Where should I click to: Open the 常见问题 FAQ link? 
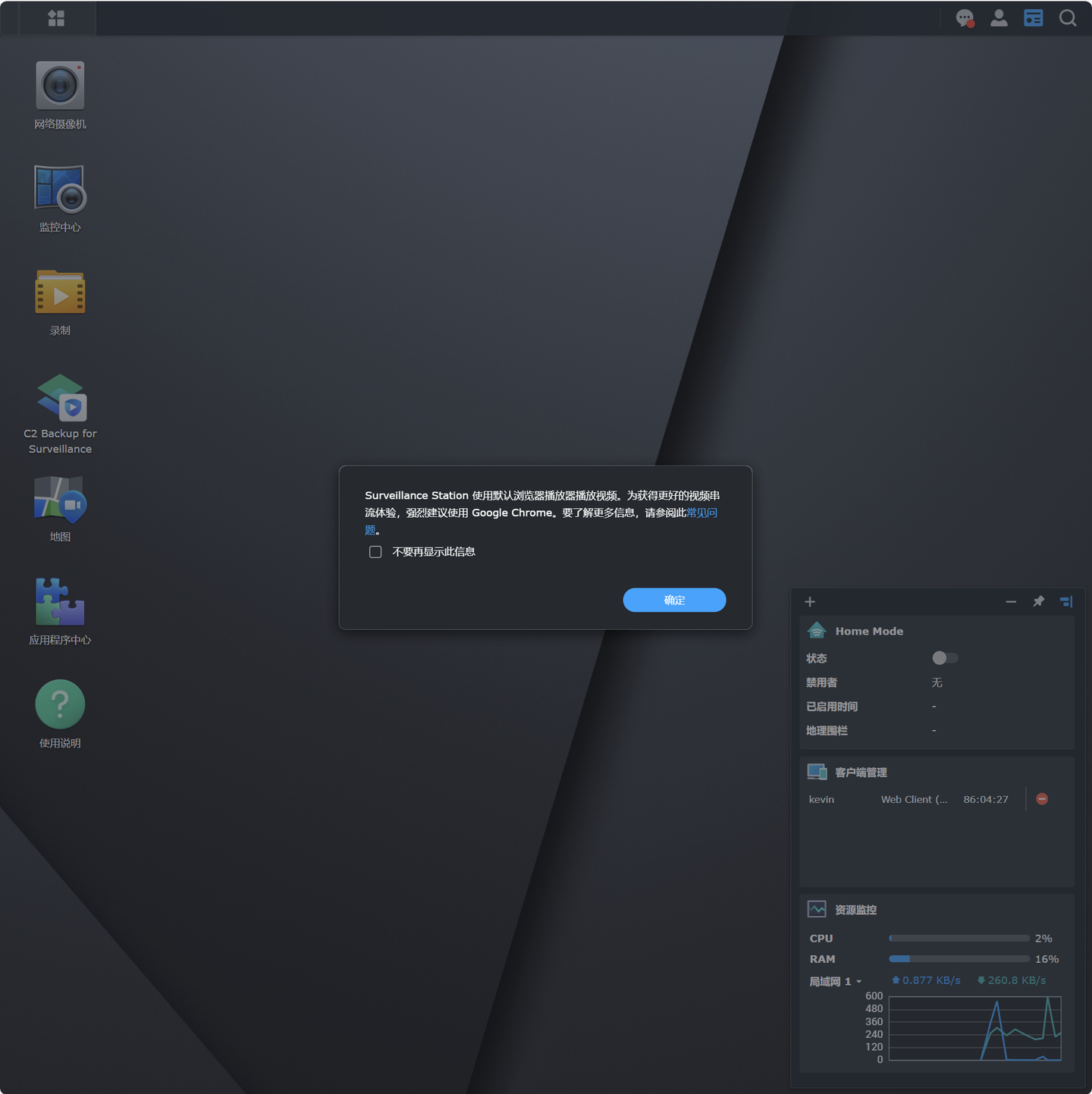coord(701,513)
